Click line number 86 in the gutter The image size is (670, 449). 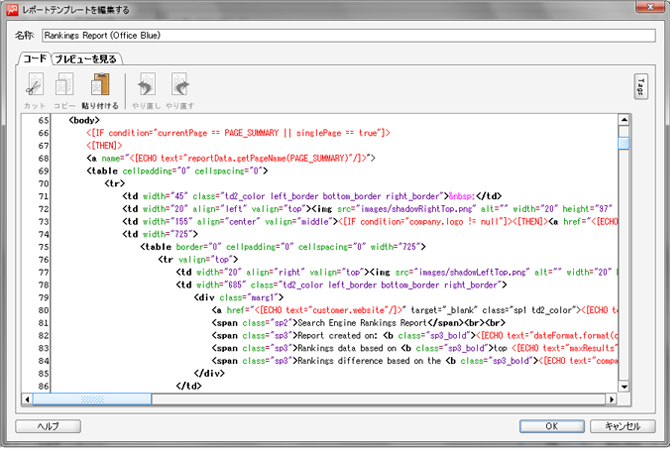pyautogui.click(x=43, y=386)
